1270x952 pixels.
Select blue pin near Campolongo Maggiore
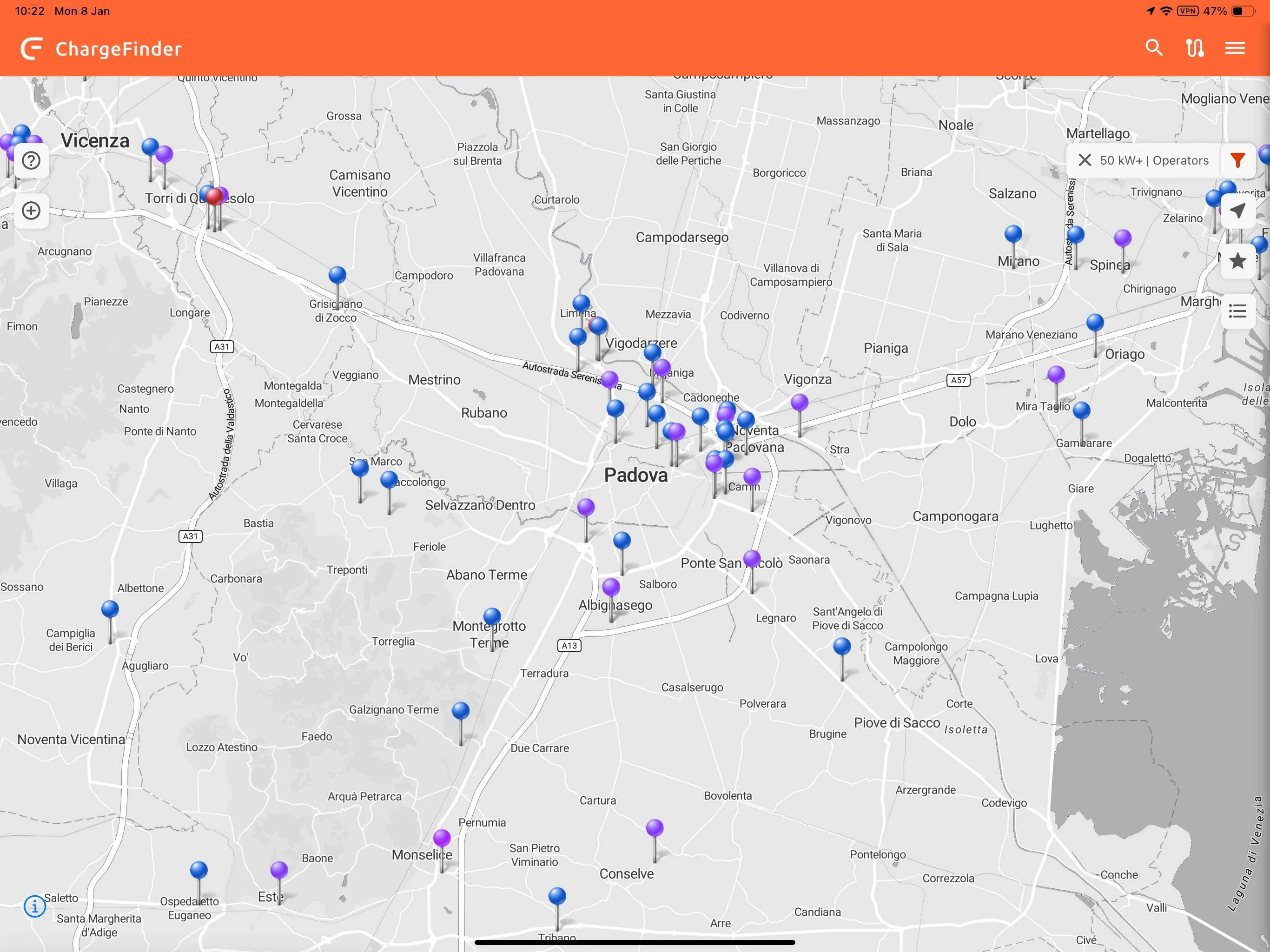point(842,647)
